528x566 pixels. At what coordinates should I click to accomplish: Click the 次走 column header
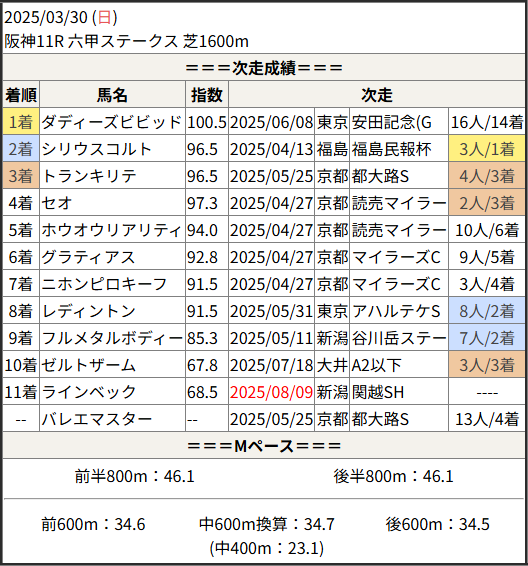click(x=377, y=95)
